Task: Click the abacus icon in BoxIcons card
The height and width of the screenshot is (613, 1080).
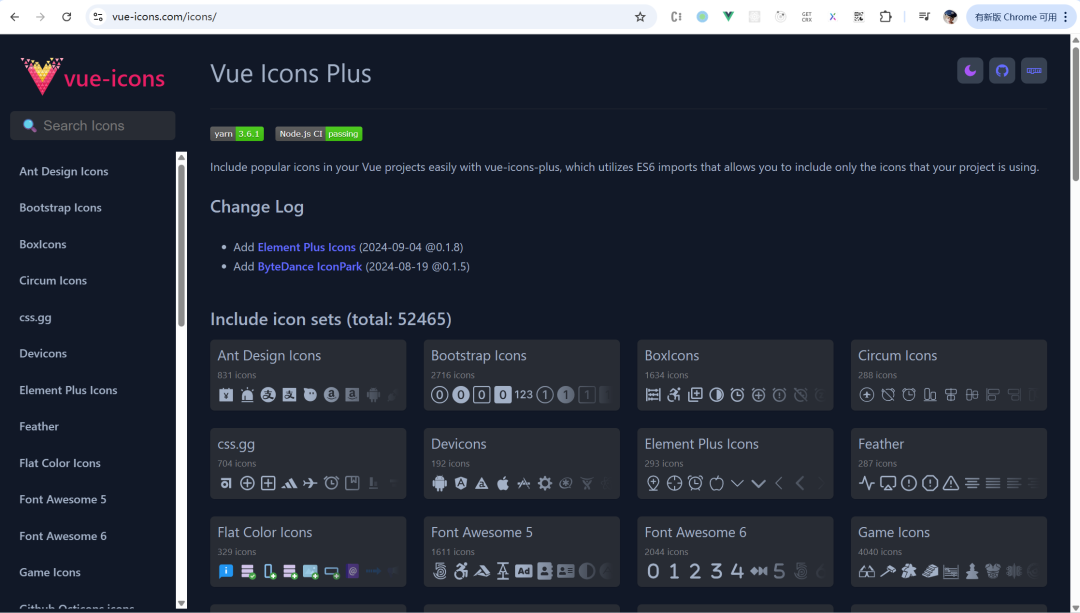Action: tap(653, 395)
